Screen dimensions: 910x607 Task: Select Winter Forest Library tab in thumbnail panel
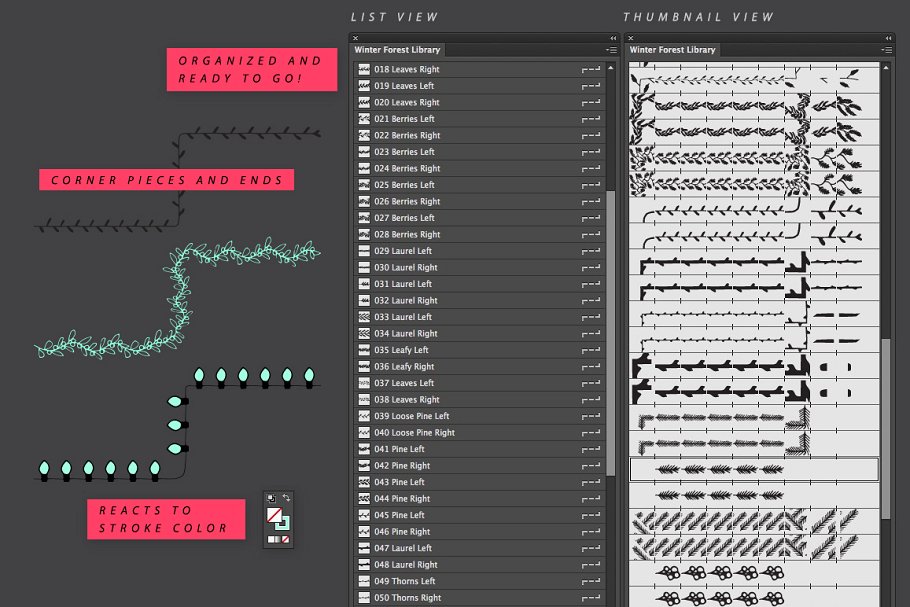[x=673, y=50]
